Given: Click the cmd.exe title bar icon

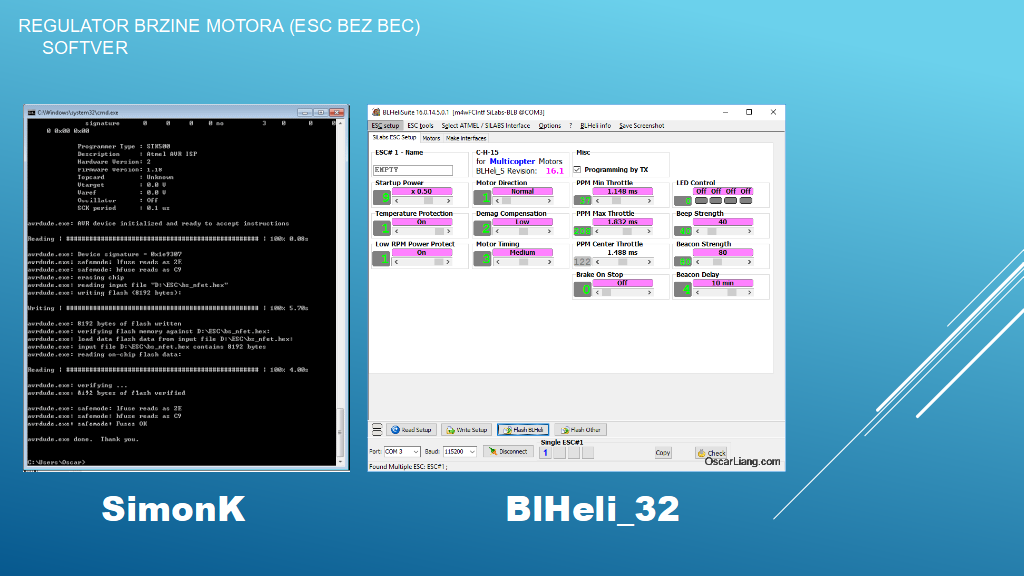Looking at the screenshot, I should pyautogui.click(x=32, y=113).
